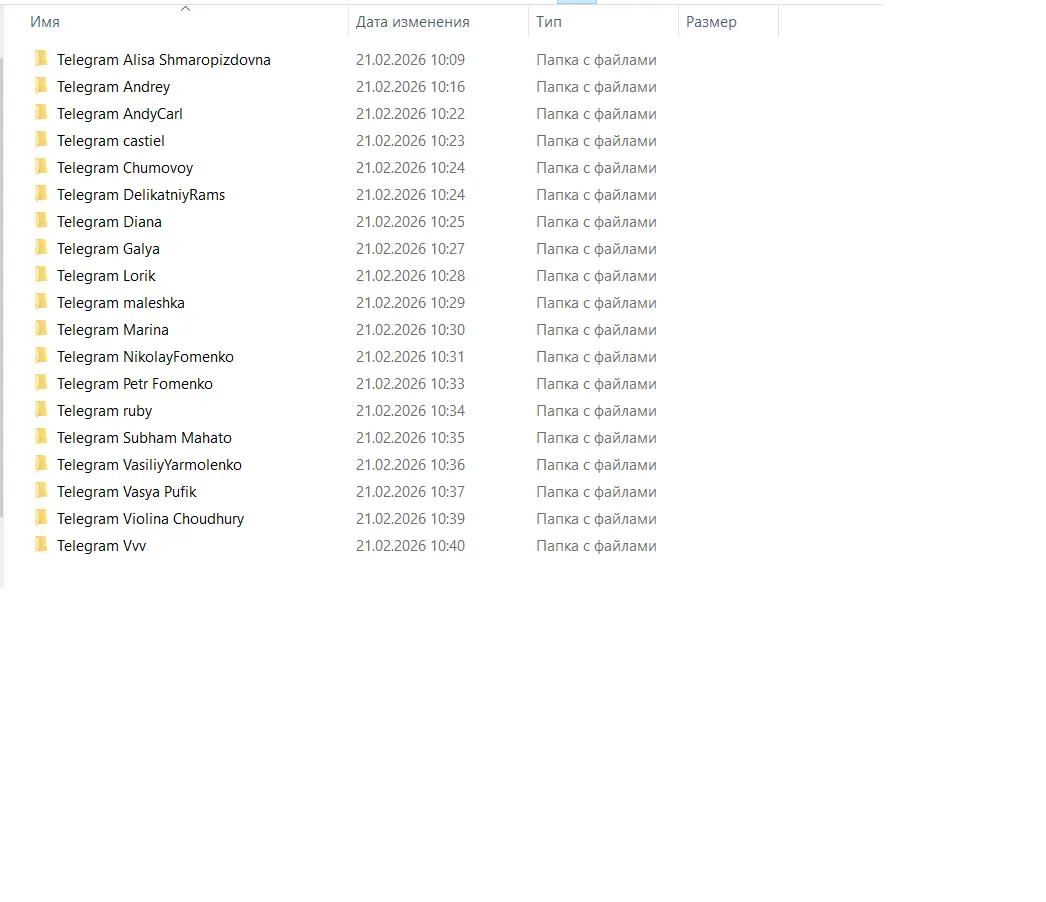Click the folder icon next to Telegram Andrey

(x=41, y=86)
